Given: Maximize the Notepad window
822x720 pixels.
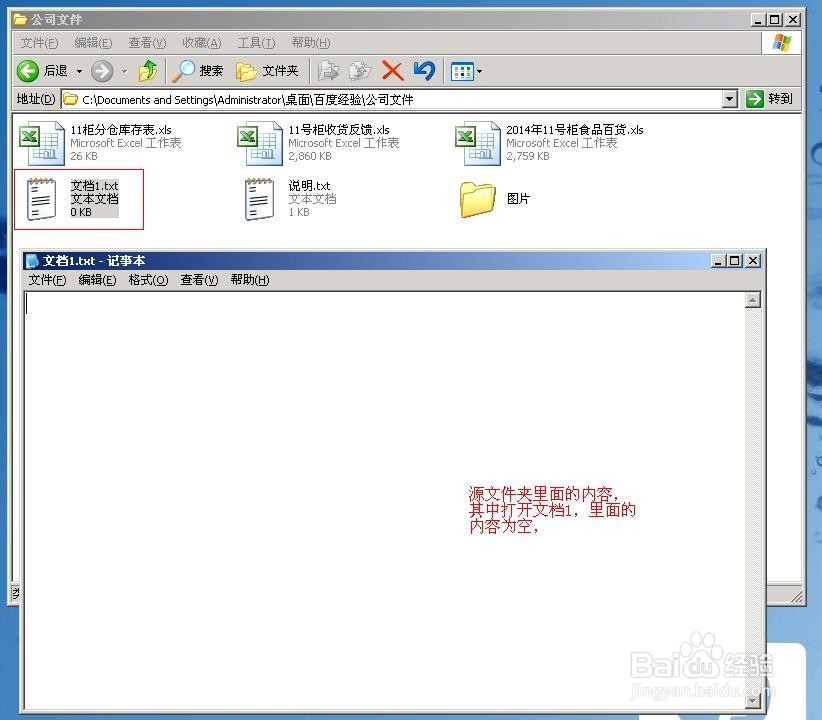Looking at the screenshot, I should [735, 261].
